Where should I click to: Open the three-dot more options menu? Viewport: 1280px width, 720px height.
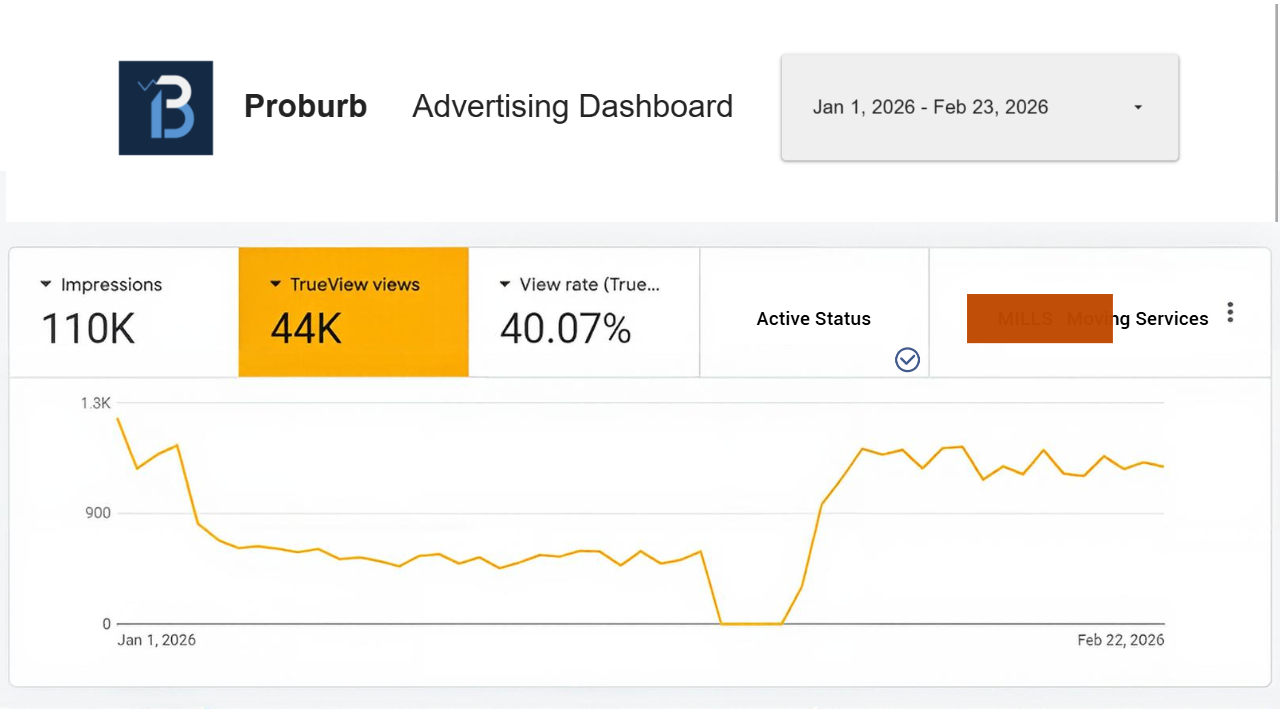coord(1230,313)
